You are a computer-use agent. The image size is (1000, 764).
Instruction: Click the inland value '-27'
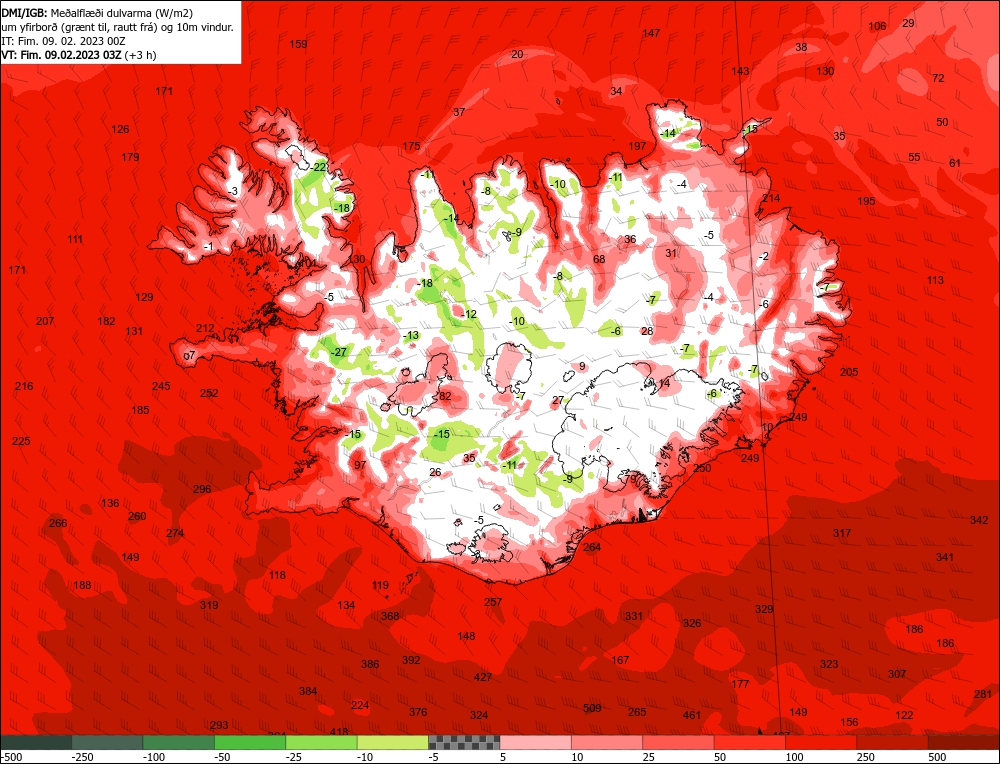339,352
